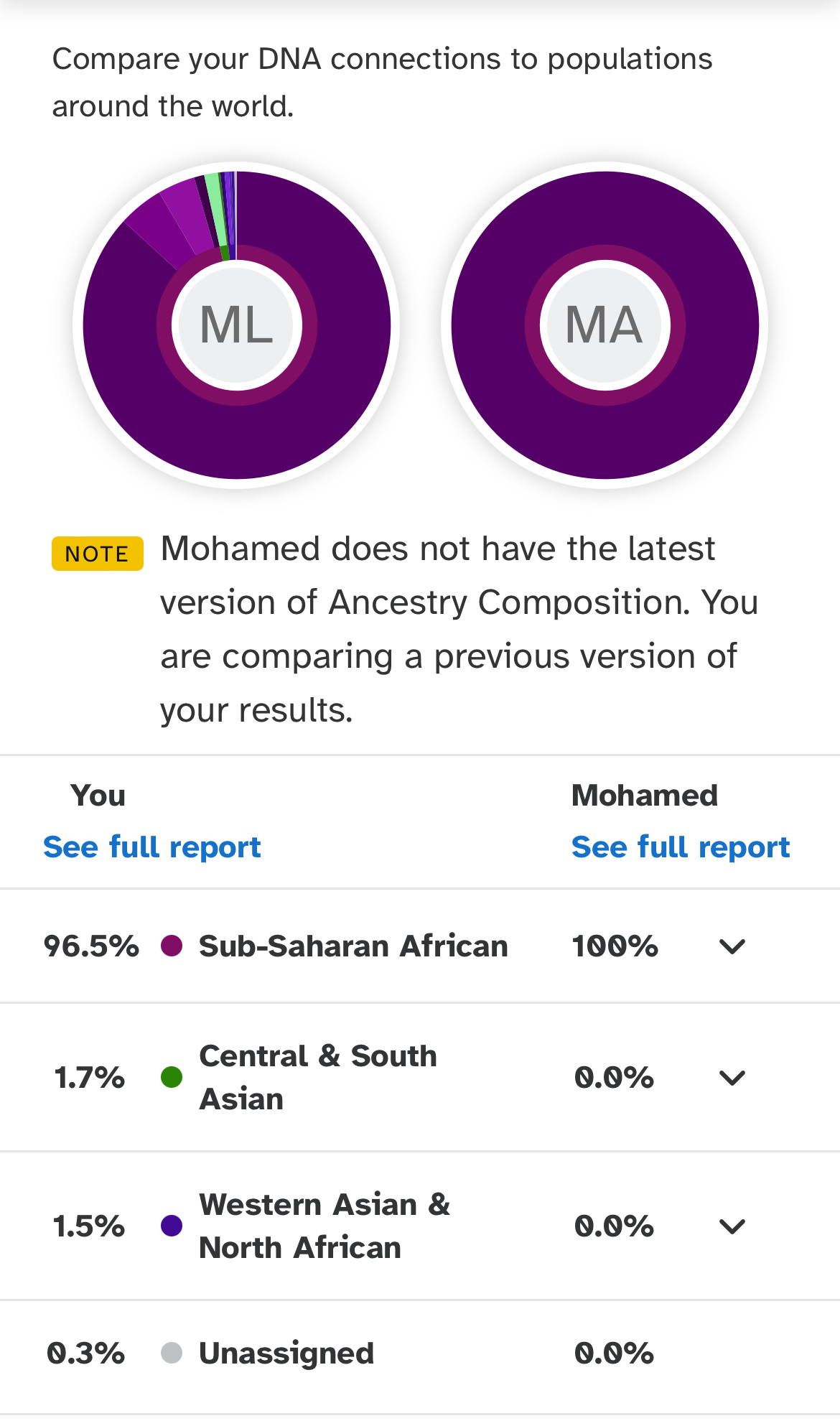Click the Central & South Asian green dot
Viewport: 840px width, 1426px height.
[x=172, y=1077]
